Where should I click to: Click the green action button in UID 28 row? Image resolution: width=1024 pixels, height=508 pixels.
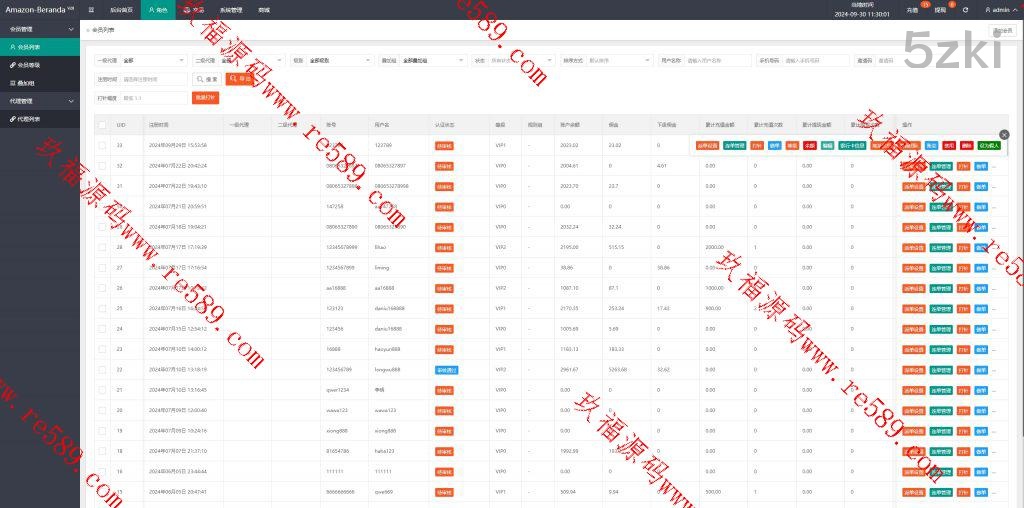pyautogui.click(x=941, y=247)
